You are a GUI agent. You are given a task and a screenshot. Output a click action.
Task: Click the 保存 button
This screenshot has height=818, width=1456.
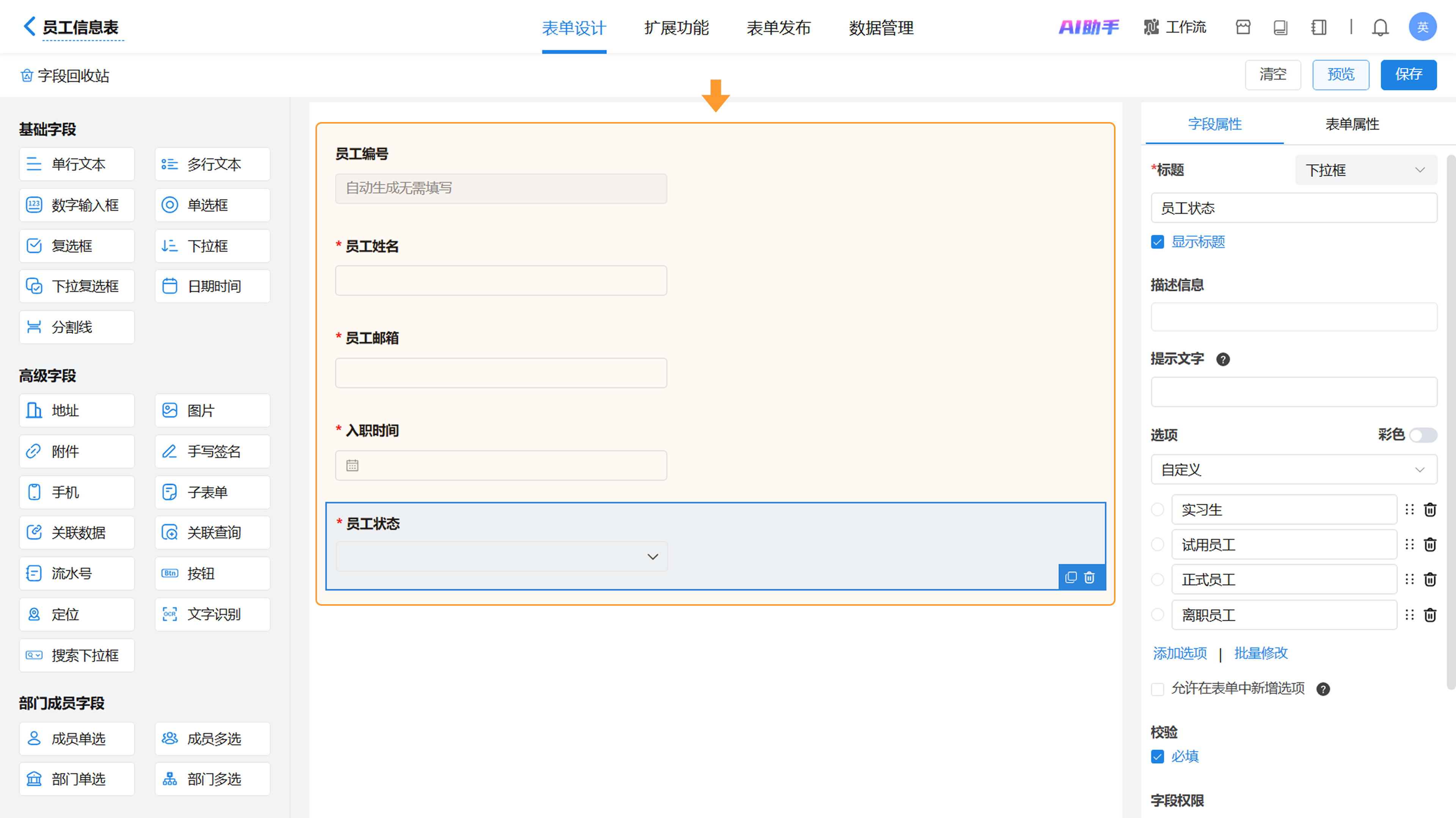coord(1408,75)
